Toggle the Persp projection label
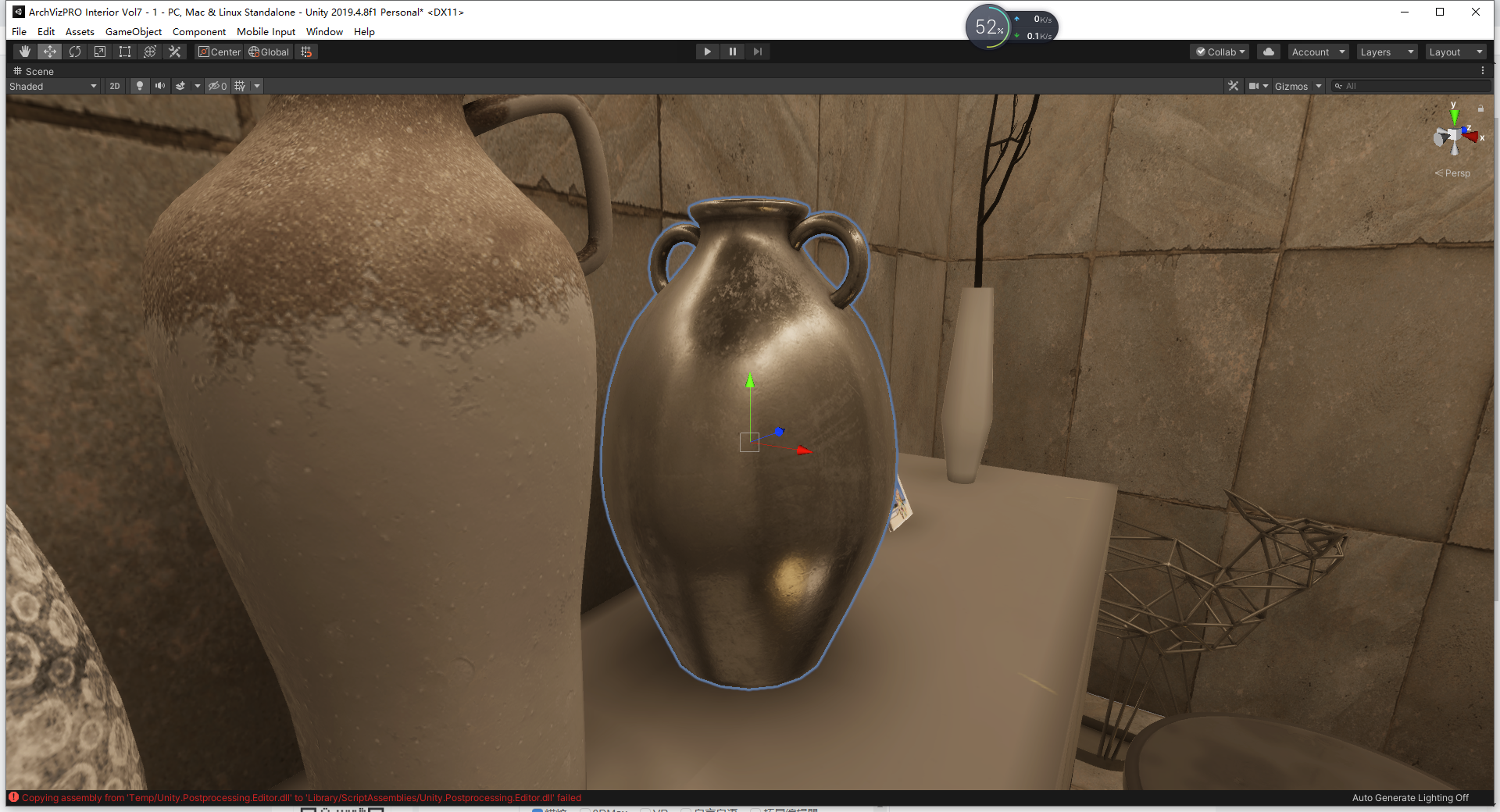The width and height of the screenshot is (1500, 812). pyautogui.click(x=1452, y=173)
